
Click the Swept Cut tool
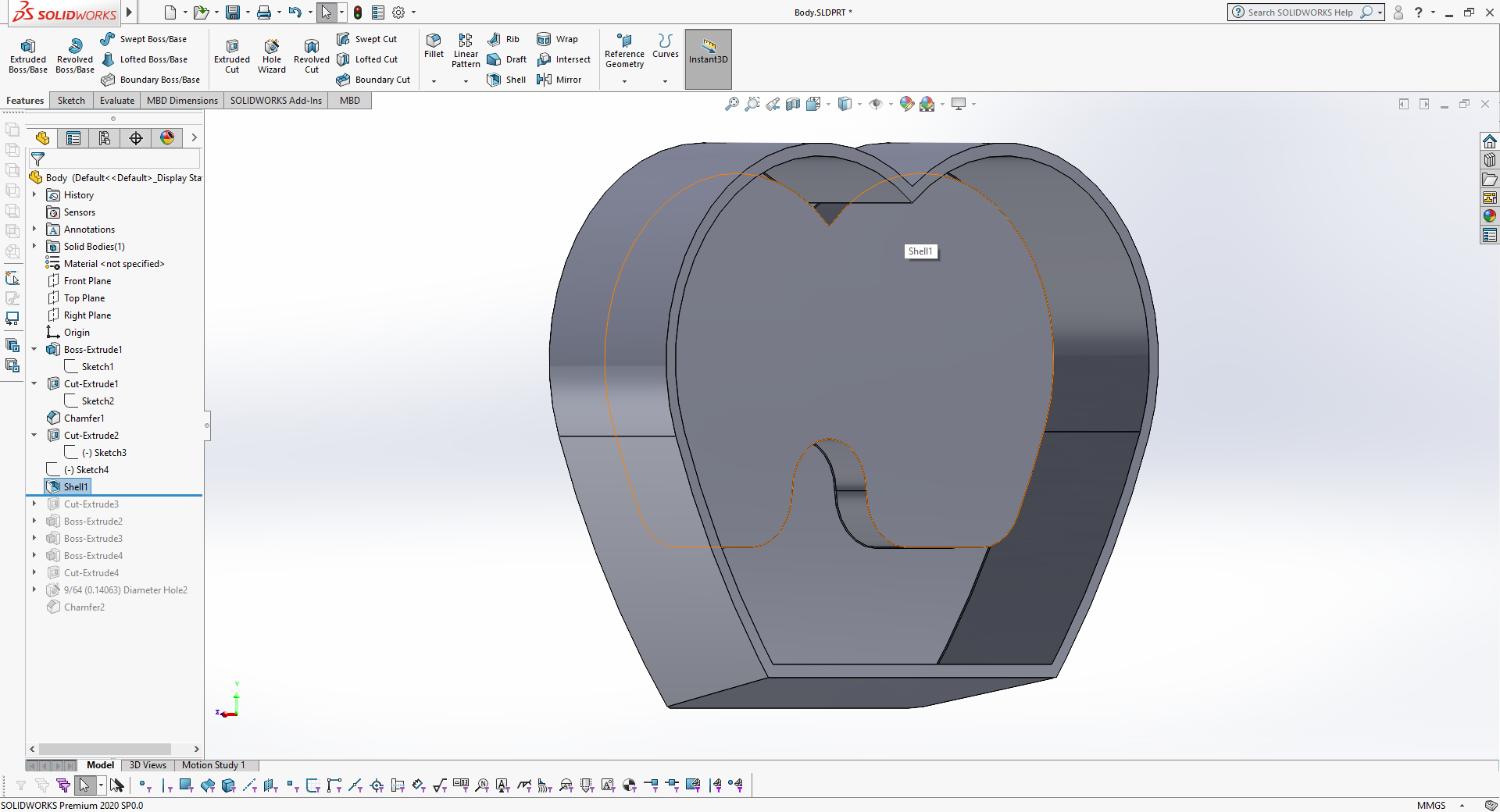point(367,39)
